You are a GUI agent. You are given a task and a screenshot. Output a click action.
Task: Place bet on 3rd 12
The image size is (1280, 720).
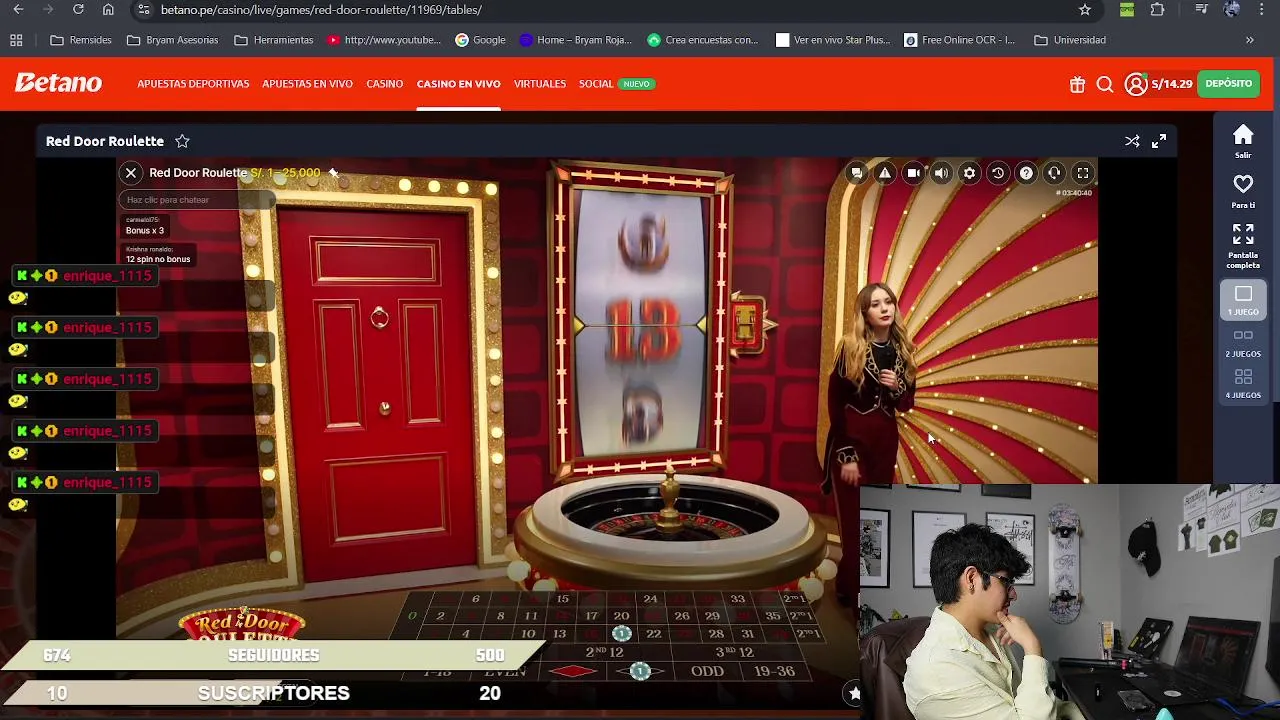click(x=734, y=652)
